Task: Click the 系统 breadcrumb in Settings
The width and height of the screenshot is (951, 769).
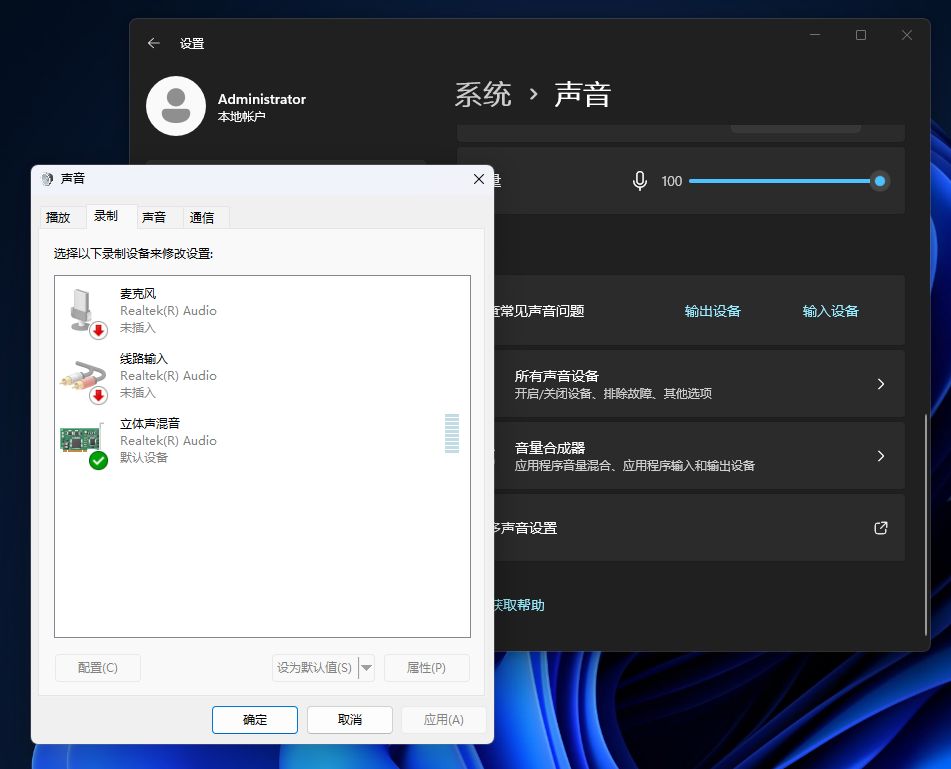Action: coord(483,95)
